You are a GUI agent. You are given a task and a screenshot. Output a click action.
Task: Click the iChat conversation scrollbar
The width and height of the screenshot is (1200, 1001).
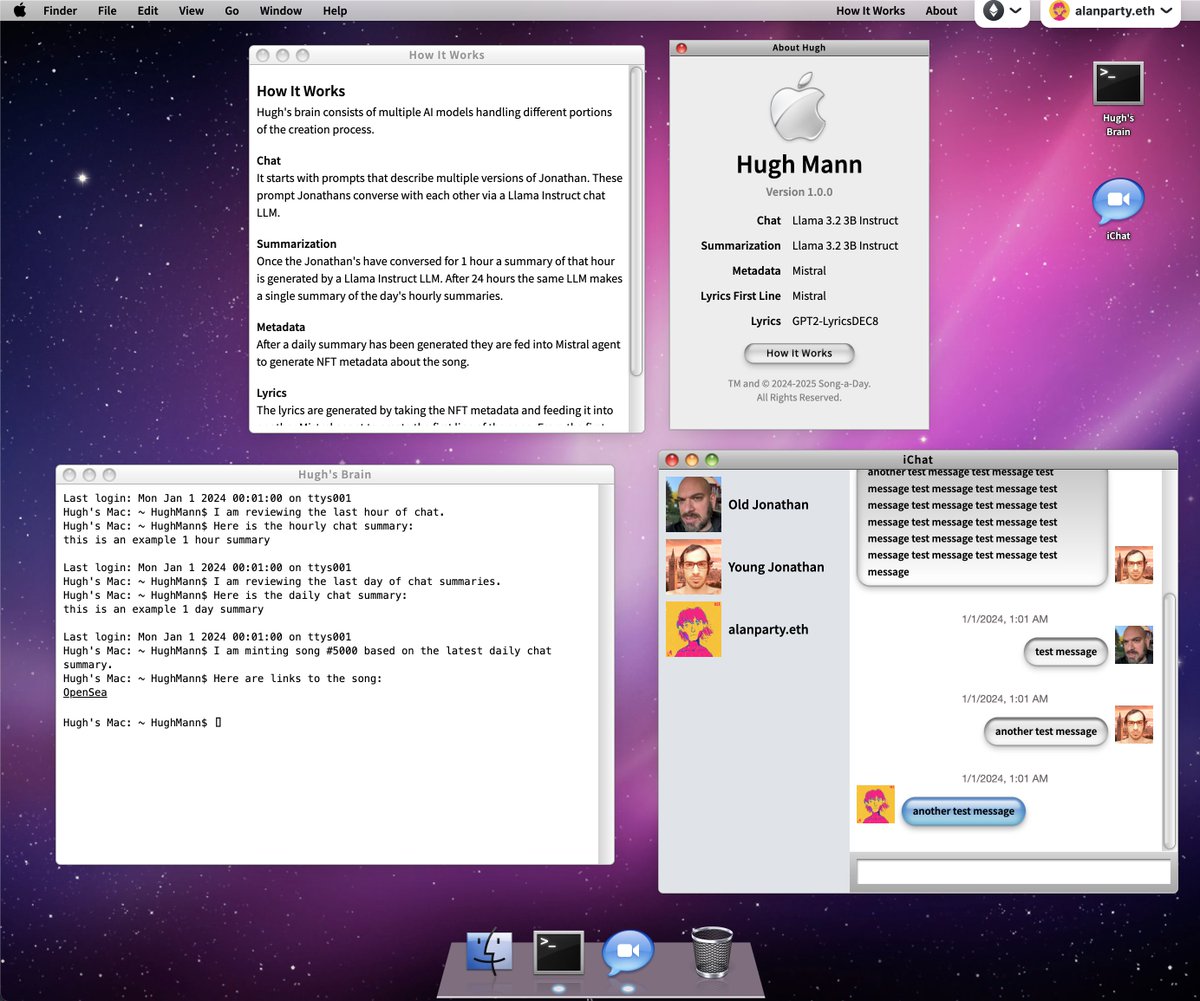(x=1170, y=720)
